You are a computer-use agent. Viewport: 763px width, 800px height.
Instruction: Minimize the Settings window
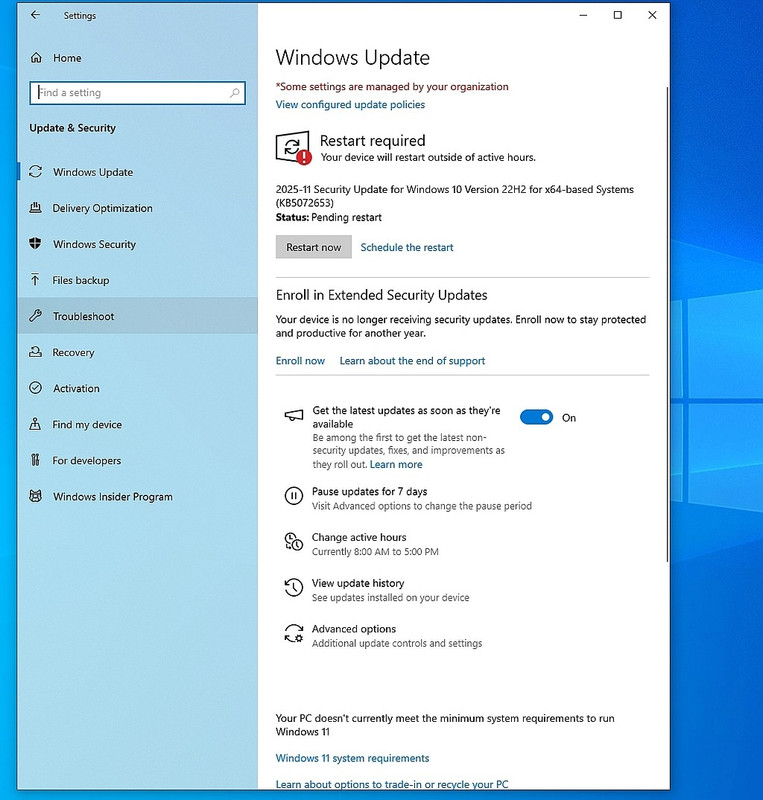[583, 15]
